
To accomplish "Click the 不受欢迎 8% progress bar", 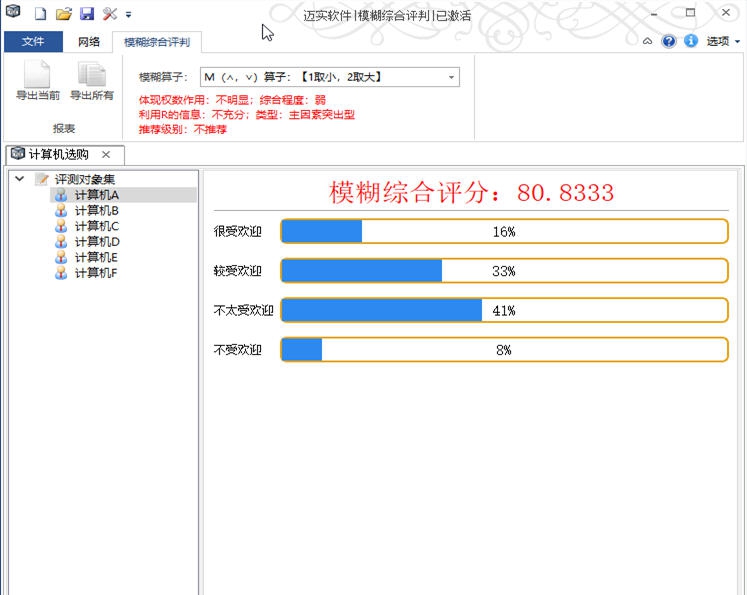I will [505, 350].
